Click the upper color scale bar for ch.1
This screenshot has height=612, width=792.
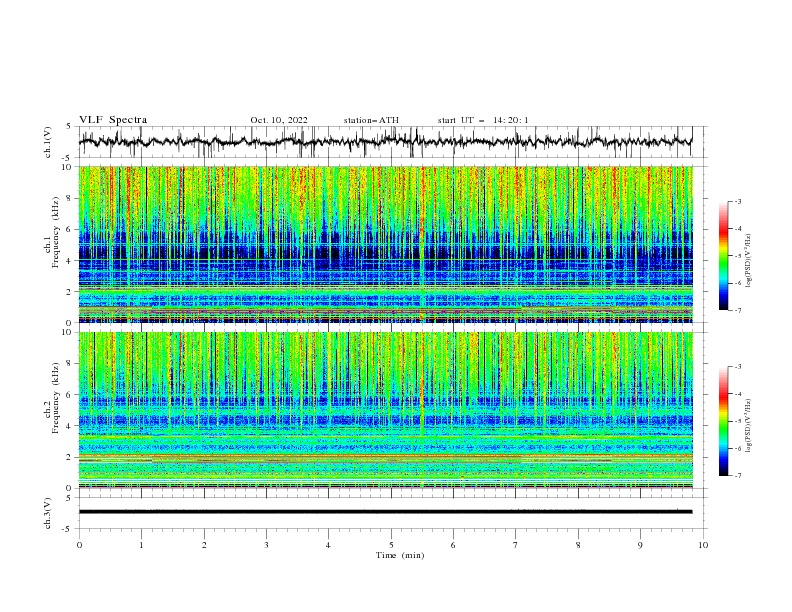(x=723, y=256)
